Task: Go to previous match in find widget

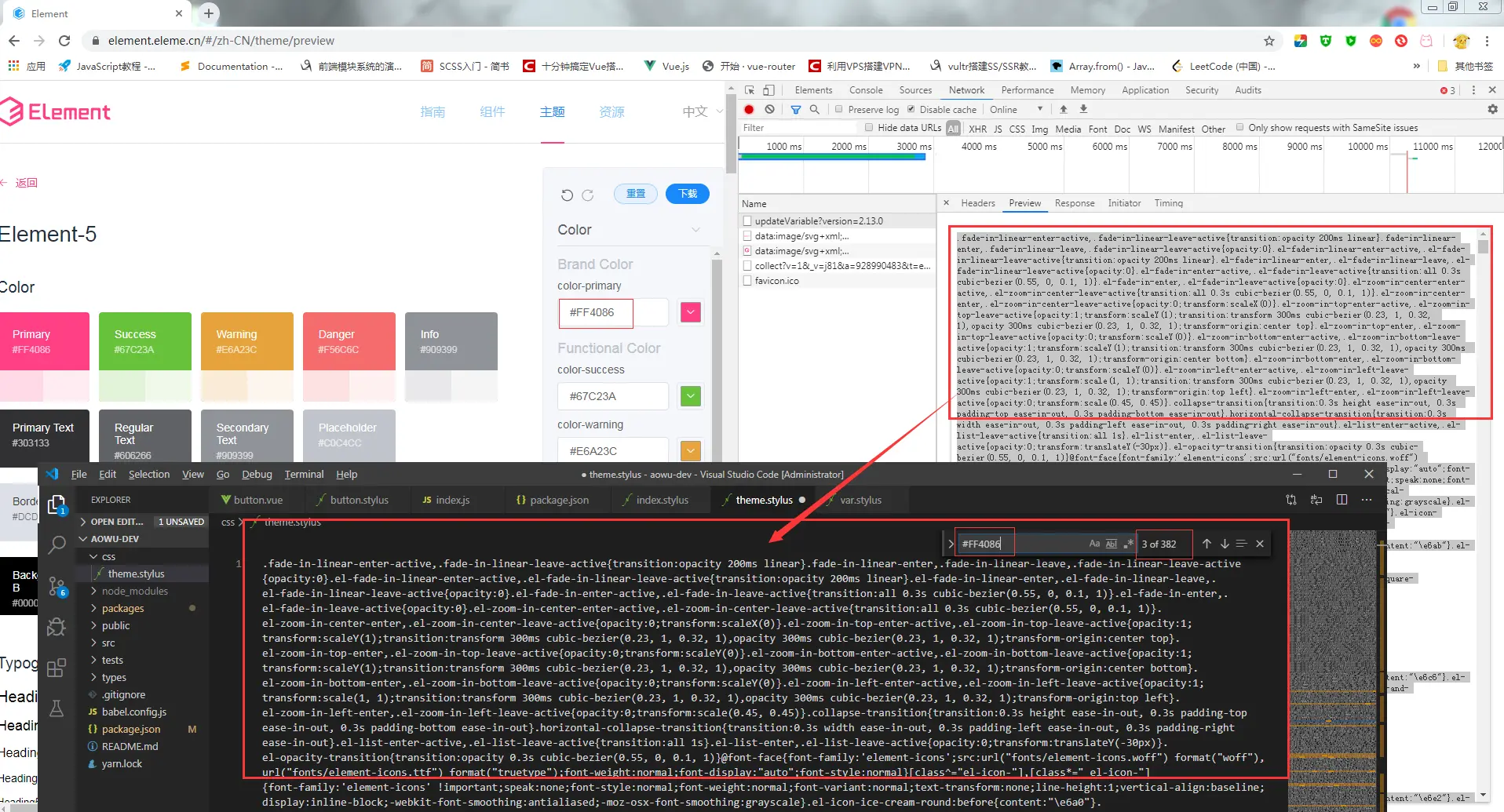Action: pyautogui.click(x=1206, y=544)
